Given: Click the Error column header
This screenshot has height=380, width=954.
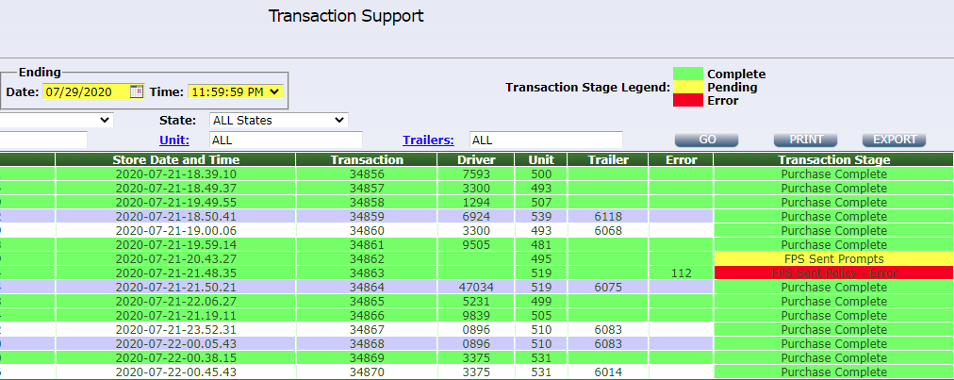Looking at the screenshot, I should 681,160.
